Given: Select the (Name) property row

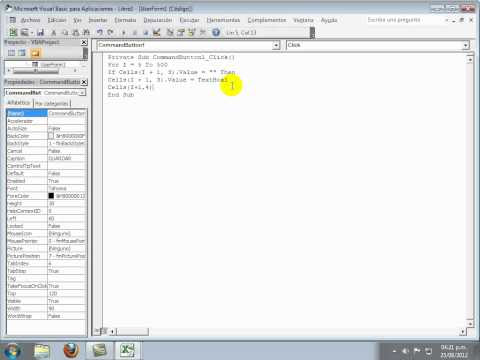Looking at the screenshot, I should pos(47,113).
